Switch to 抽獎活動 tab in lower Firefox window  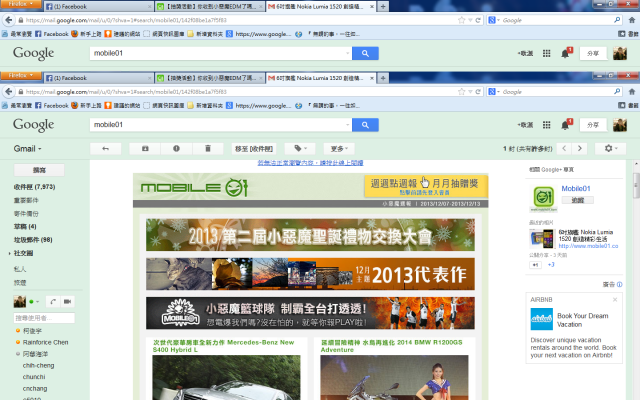[x=210, y=78]
